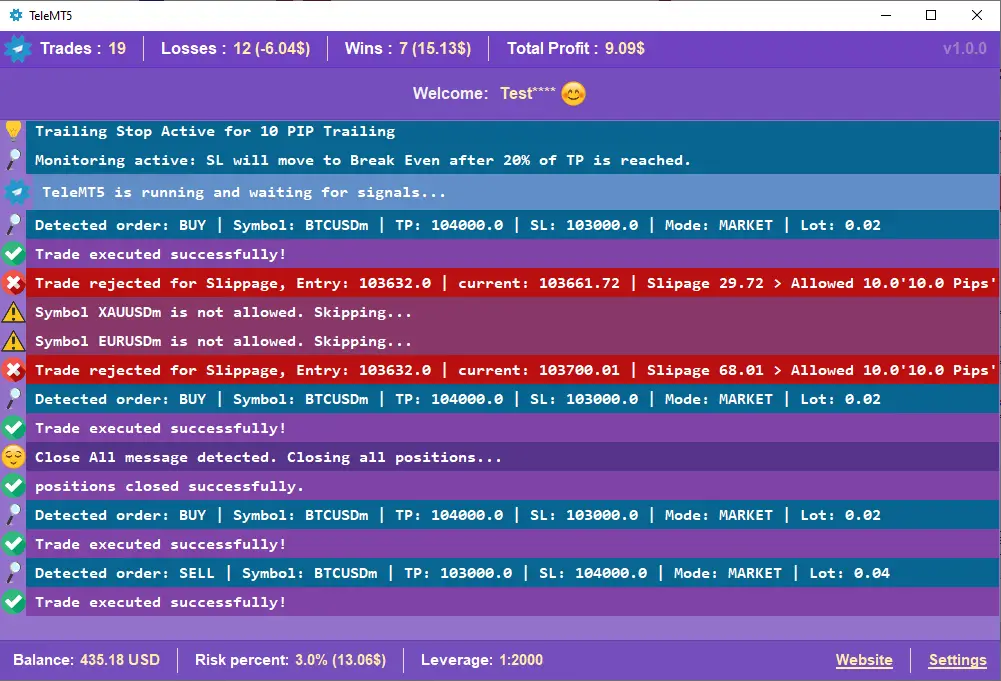
Task: Click the Total Profit value in header
Action: point(624,48)
